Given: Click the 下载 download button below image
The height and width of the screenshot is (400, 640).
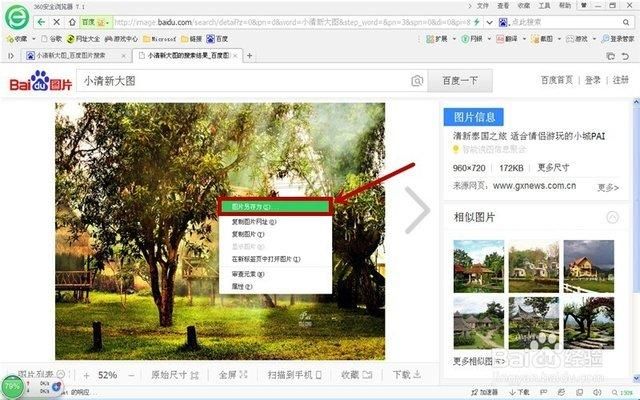Looking at the screenshot, I should [405, 375].
